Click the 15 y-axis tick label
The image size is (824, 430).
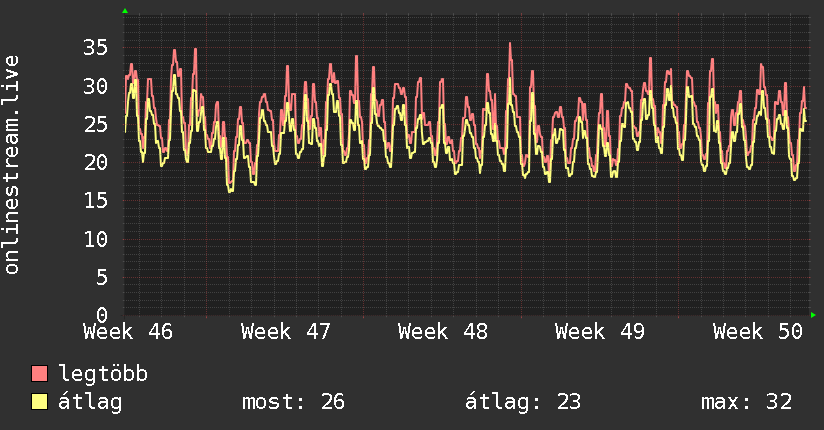click(x=96, y=201)
